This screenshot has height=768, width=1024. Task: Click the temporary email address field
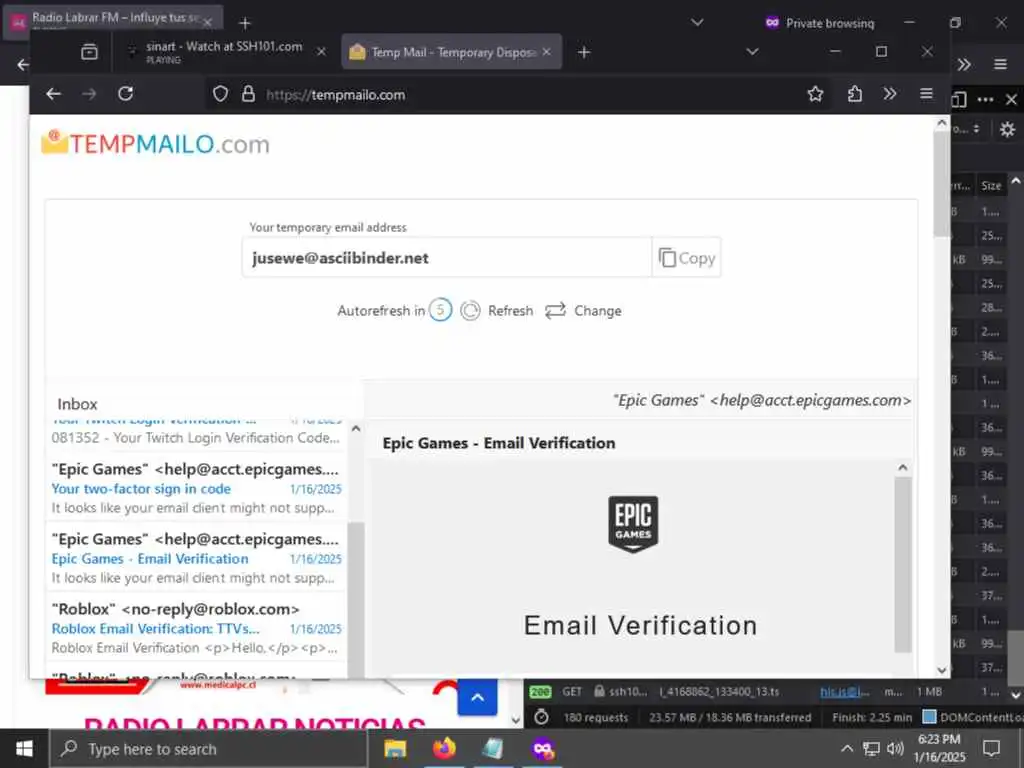point(447,258)
